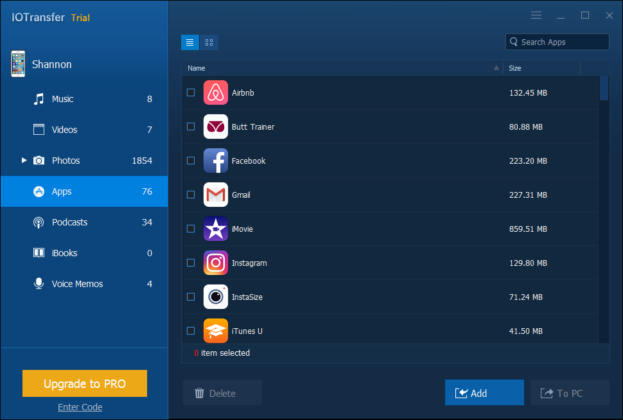Click the Facebook app name
This screenshot has width=623, height=420.
pyautogui.click(x=249, y=161)
